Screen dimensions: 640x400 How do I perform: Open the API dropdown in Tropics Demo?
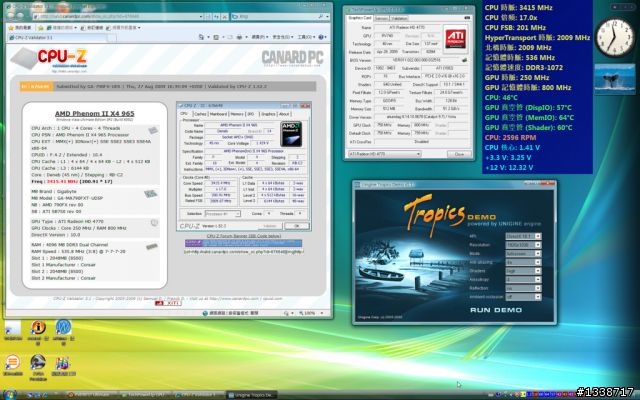point(523,236)
